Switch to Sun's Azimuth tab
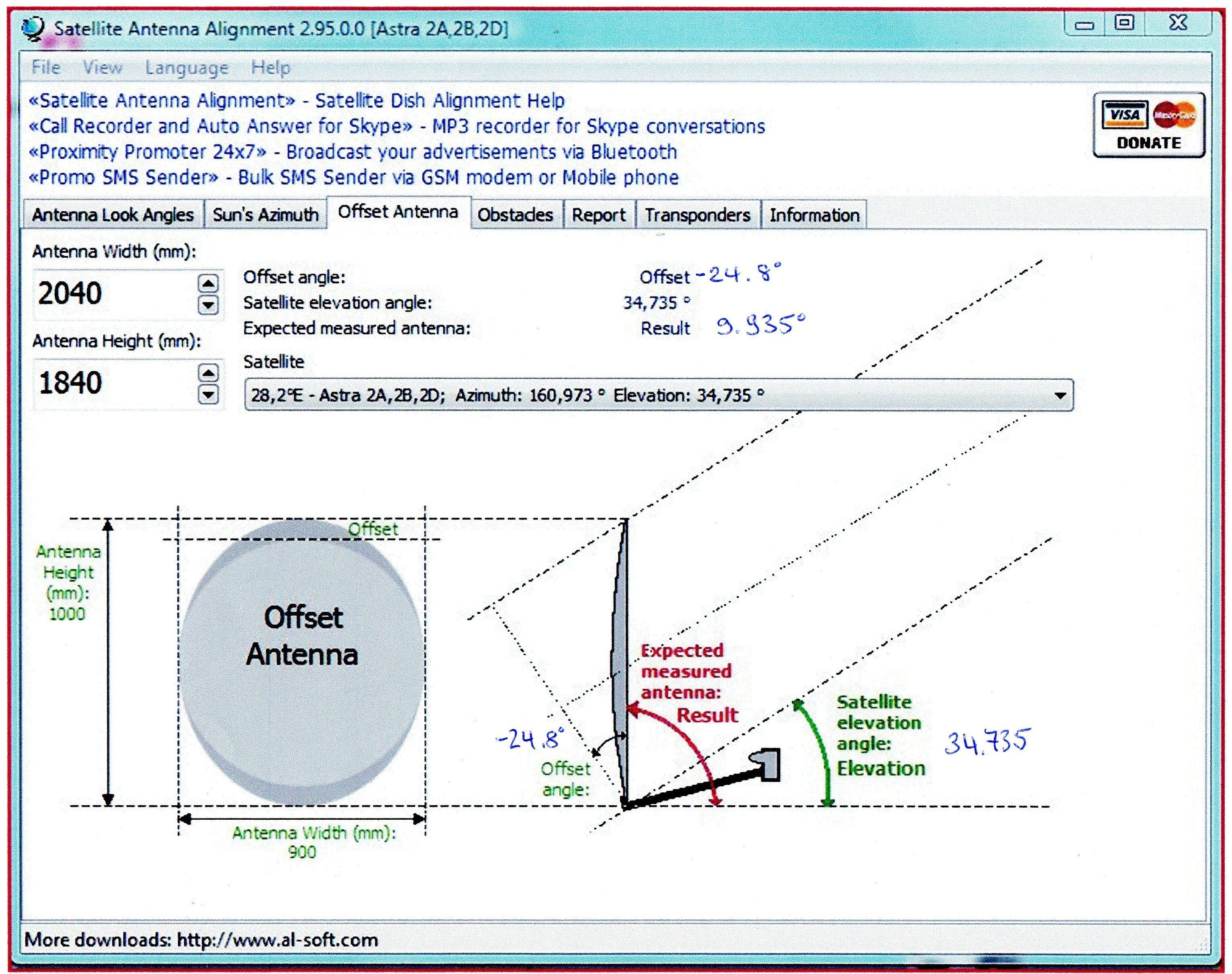1232x974 pixels. click(x=266, y=215)
